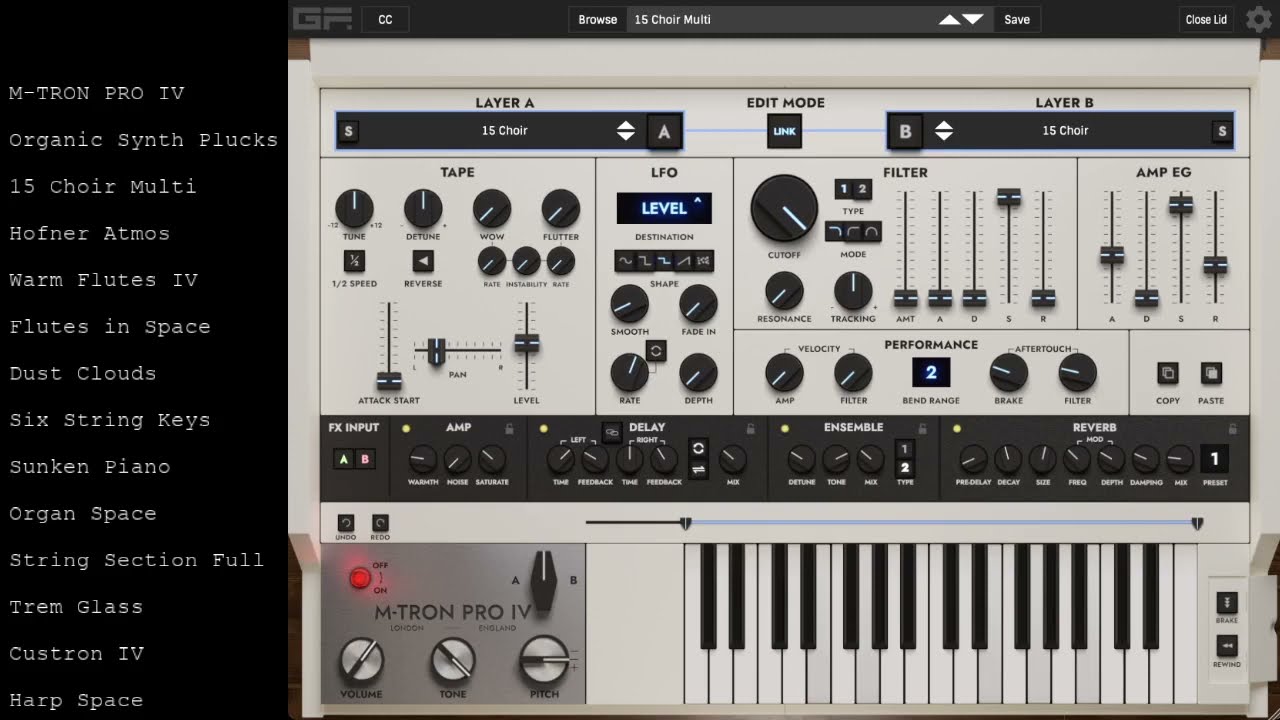The height and width of the screenshot is (720, 1280).
Task: Toggle the ENSEMBLE effect power LED
Action: coord(785,429)
